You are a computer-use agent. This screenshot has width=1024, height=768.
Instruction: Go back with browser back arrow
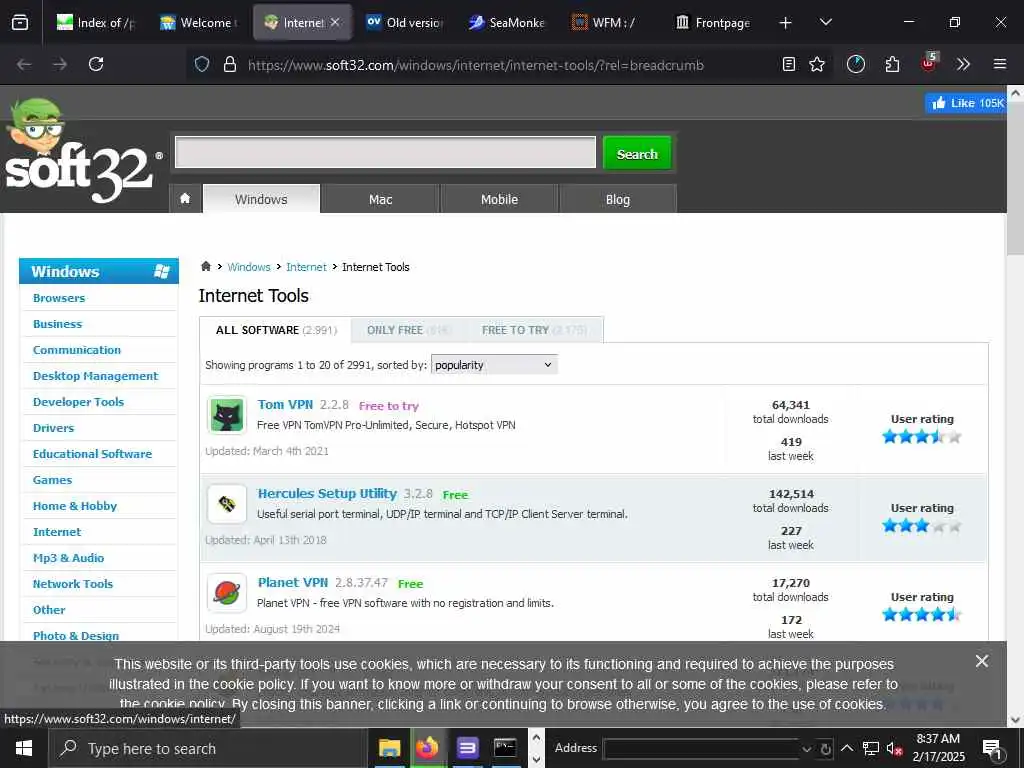click(x=24, y=64)
